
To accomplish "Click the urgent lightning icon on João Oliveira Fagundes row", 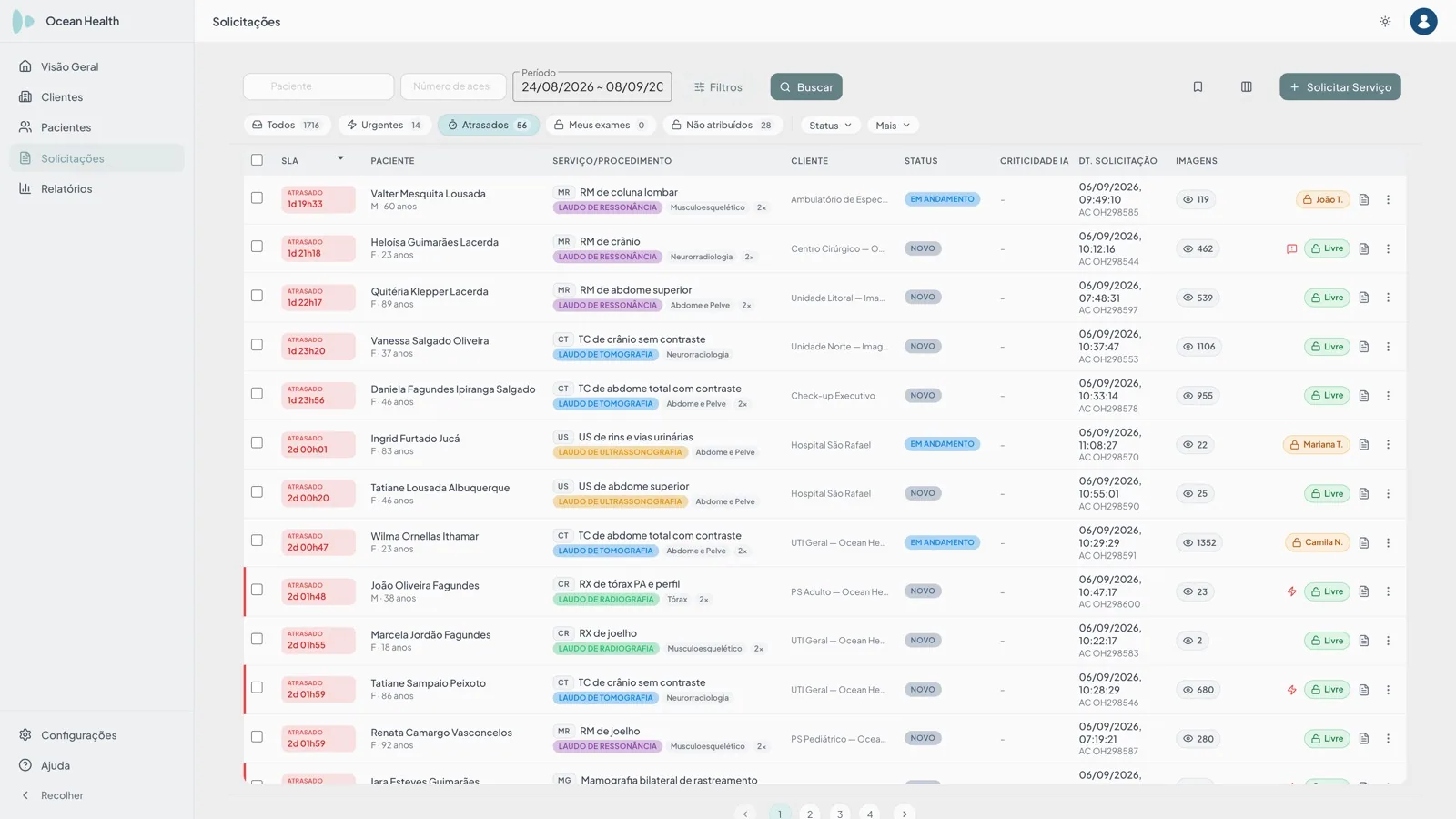I will (x=1291, y=591).
